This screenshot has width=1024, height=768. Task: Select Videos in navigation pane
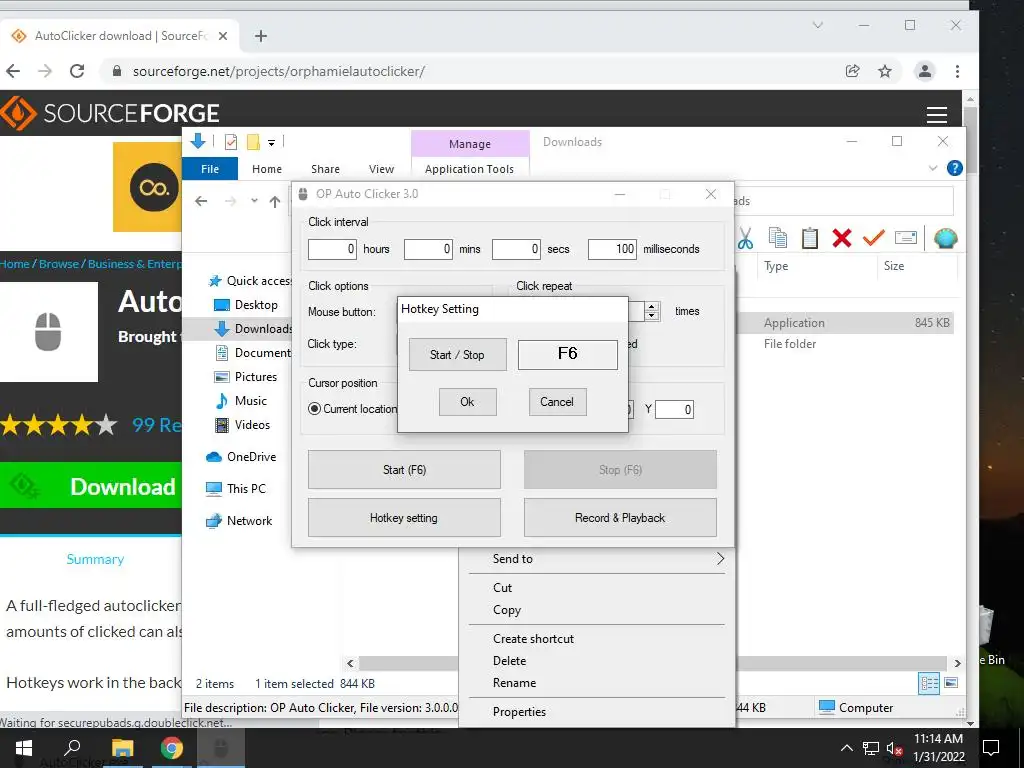(x=242, y=425)
